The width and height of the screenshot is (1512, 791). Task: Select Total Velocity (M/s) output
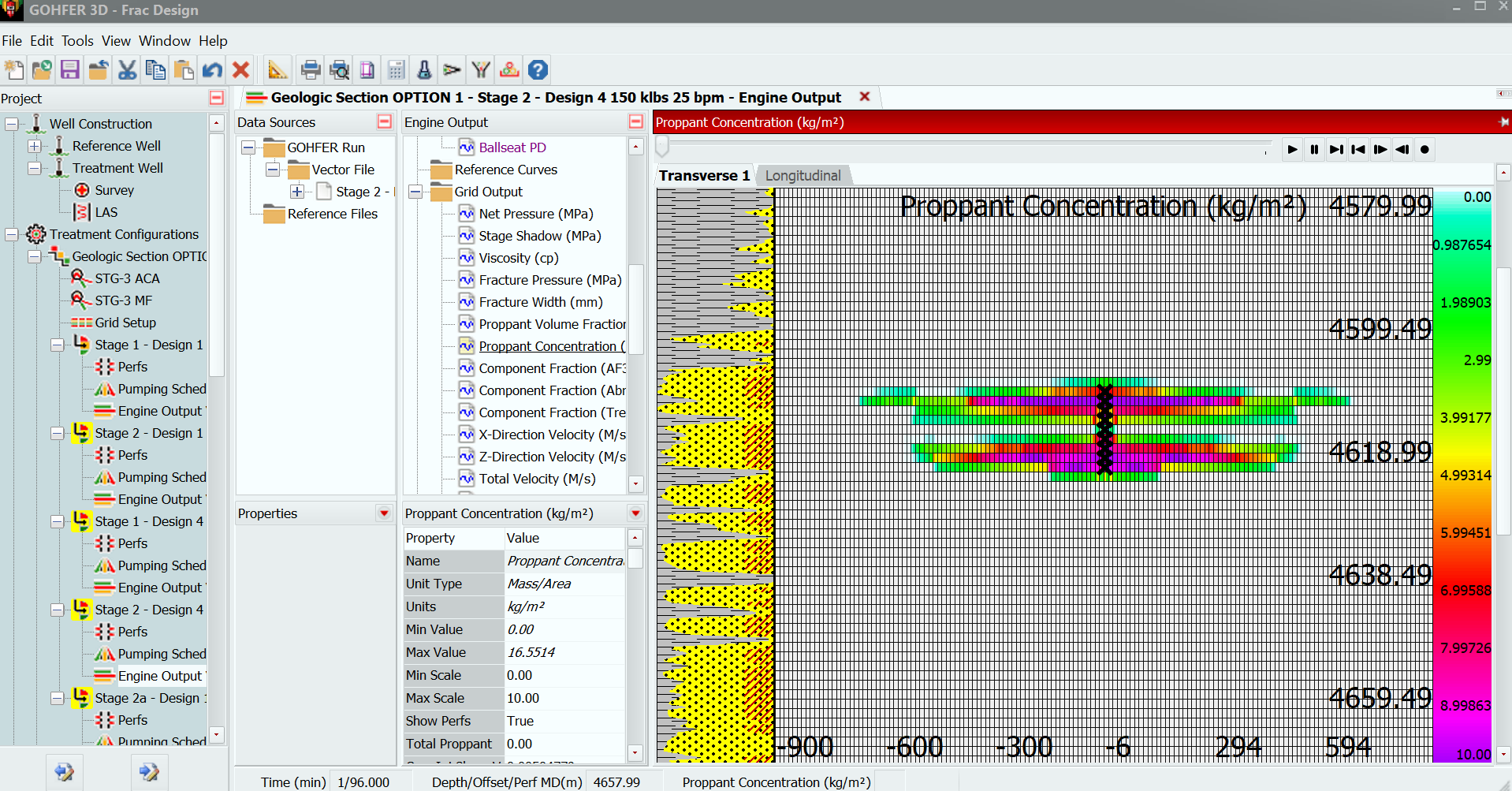pos(538,479)
